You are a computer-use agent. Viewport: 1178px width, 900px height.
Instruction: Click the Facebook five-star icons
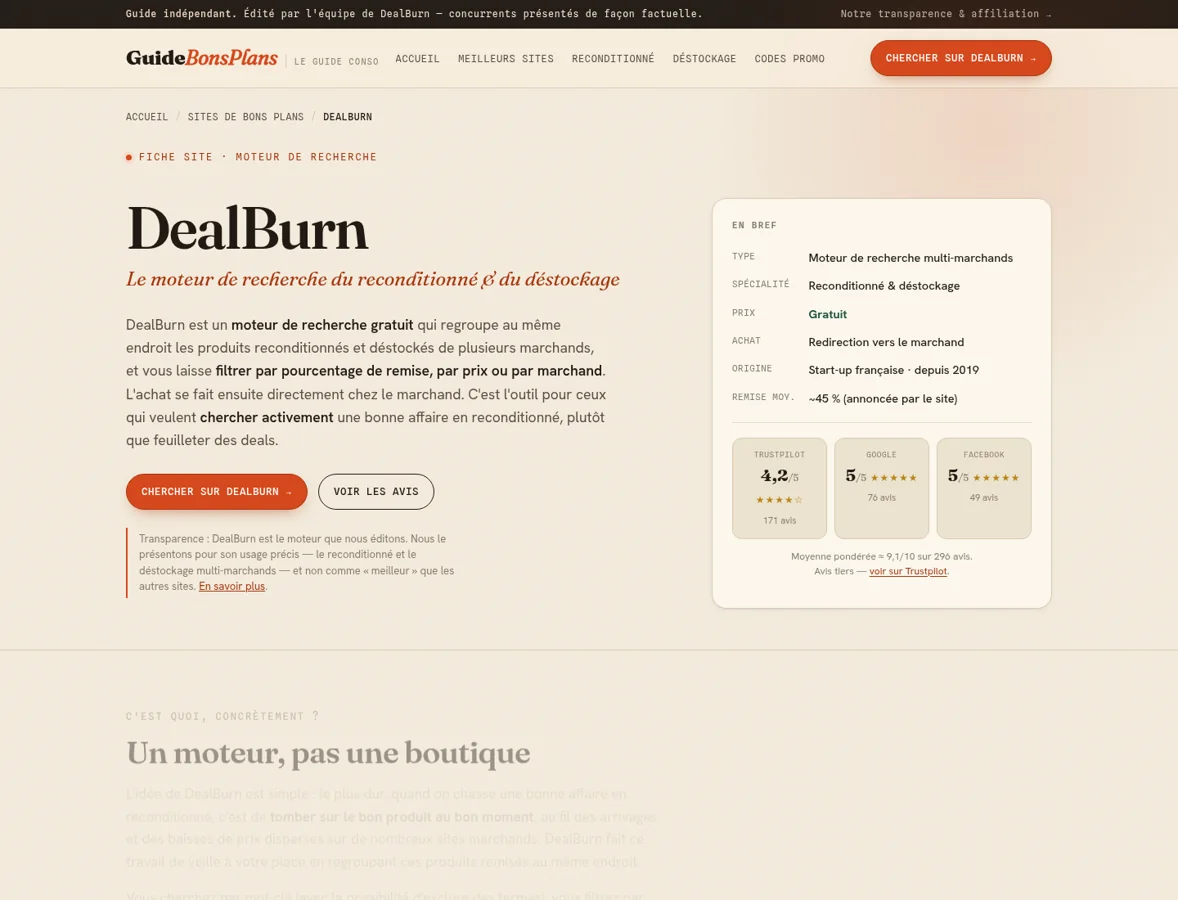[996, 478]
